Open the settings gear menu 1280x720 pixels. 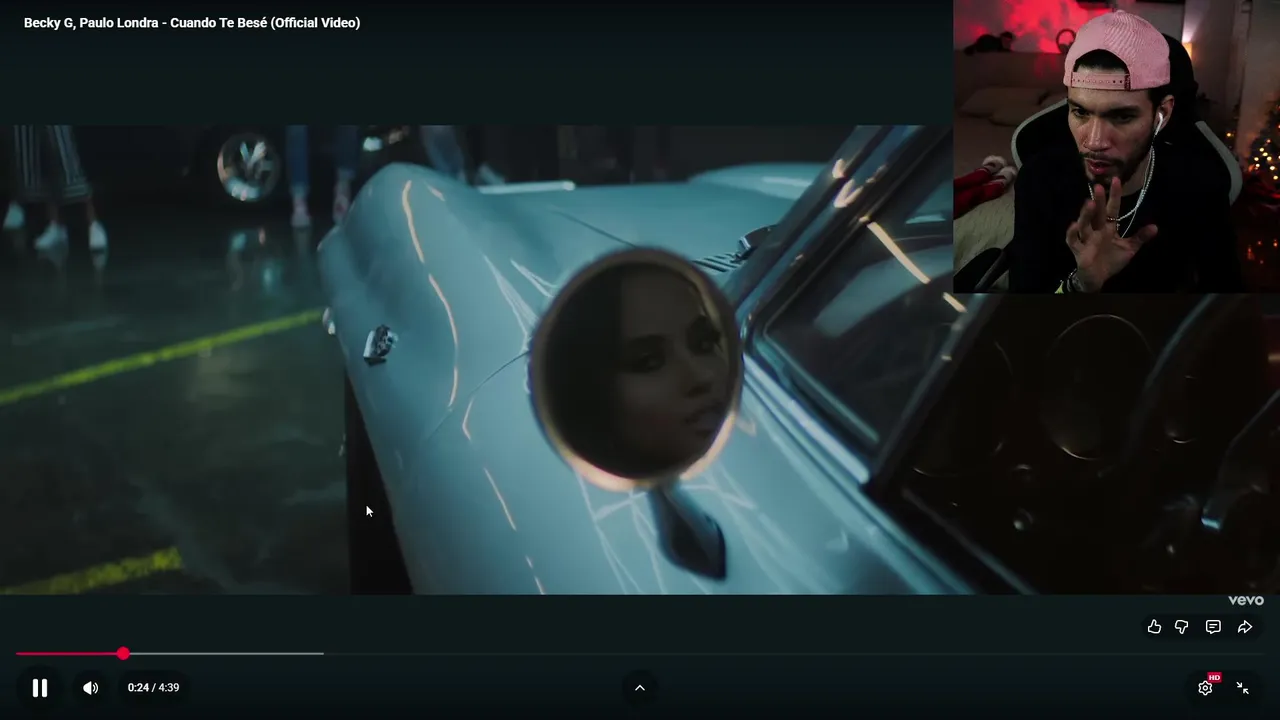coord(1206,687)
